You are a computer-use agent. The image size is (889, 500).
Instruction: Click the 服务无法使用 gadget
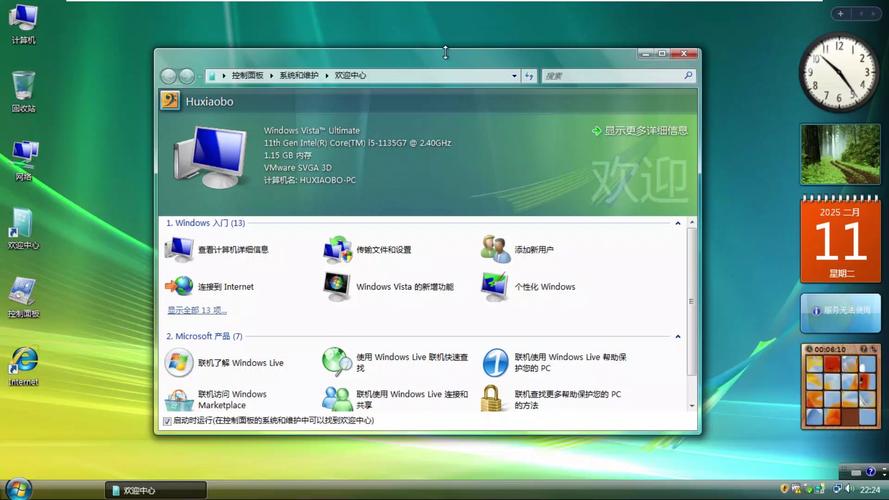[840, 311]
